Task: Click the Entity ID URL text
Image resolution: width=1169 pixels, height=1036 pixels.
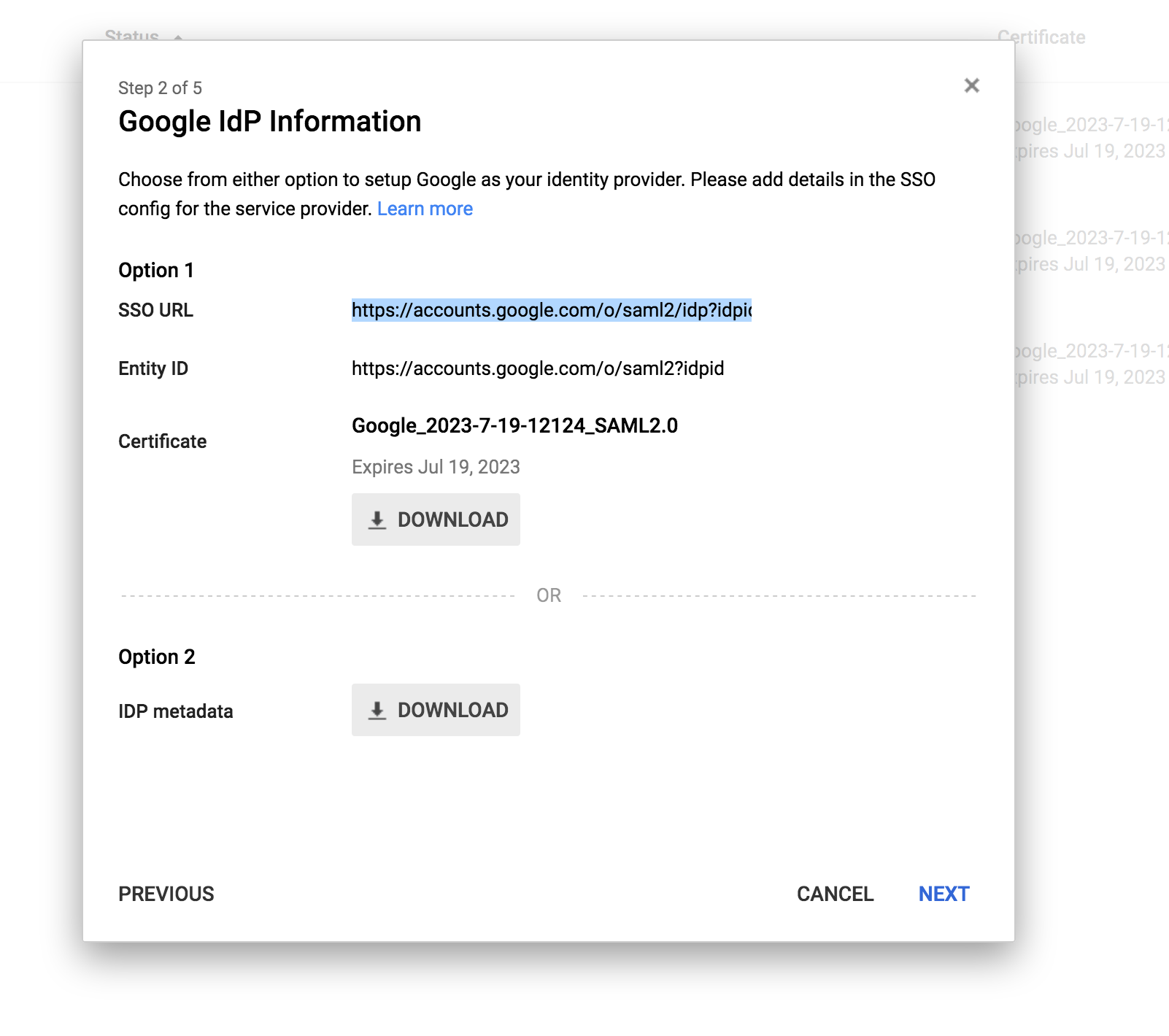Action: [x=536, y=368]
